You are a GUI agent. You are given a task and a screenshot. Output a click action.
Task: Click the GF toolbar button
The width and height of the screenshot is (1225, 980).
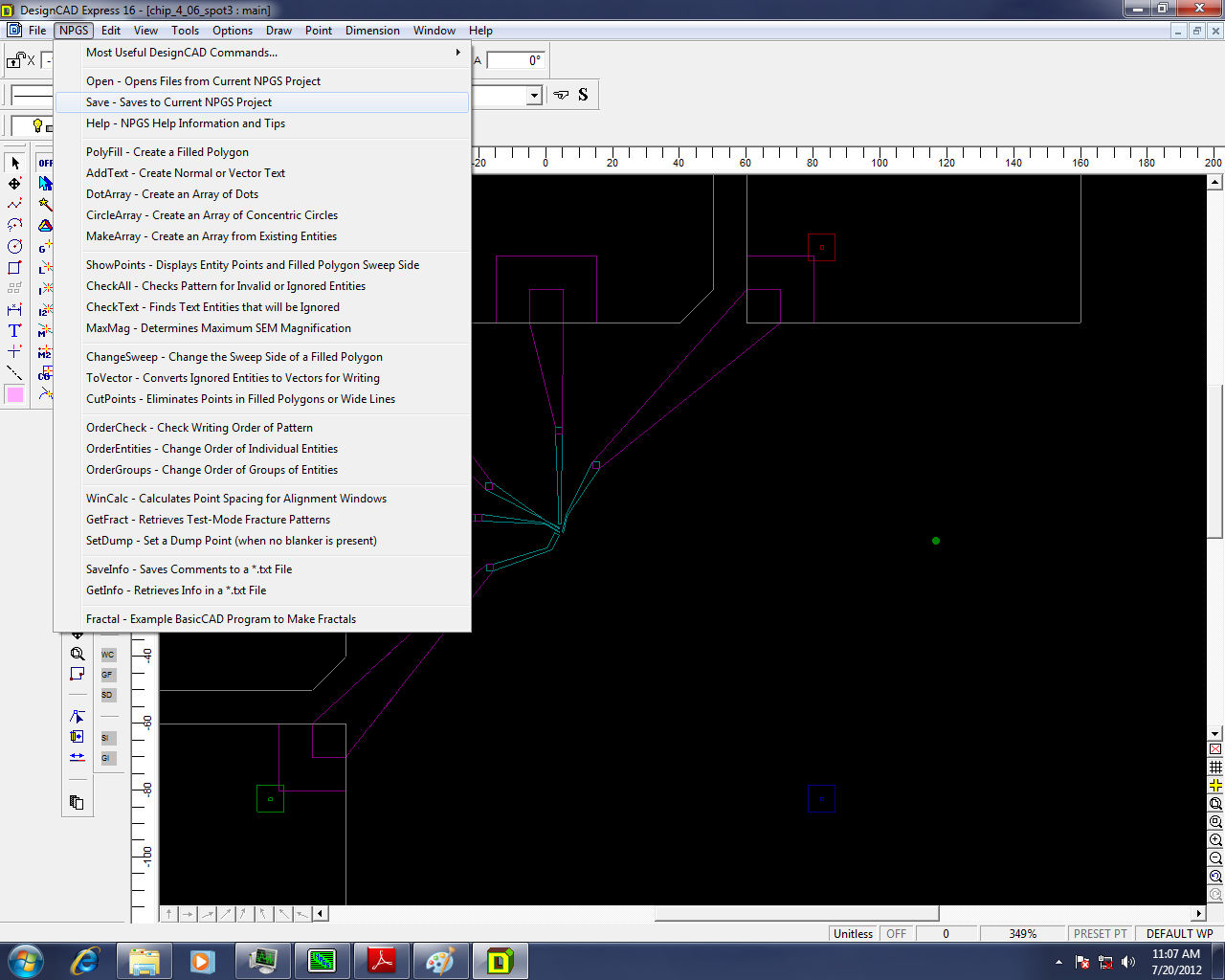coord(107,675)
